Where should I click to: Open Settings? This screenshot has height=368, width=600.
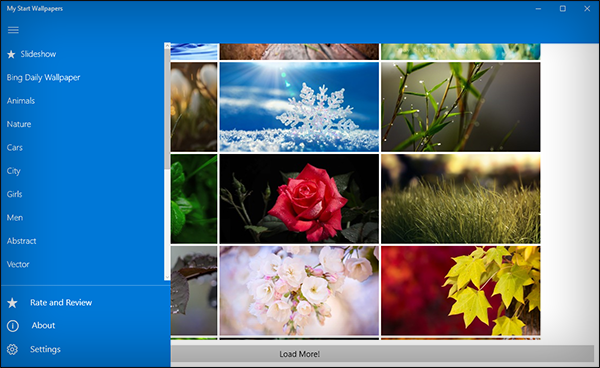click(x=45, y=349)
